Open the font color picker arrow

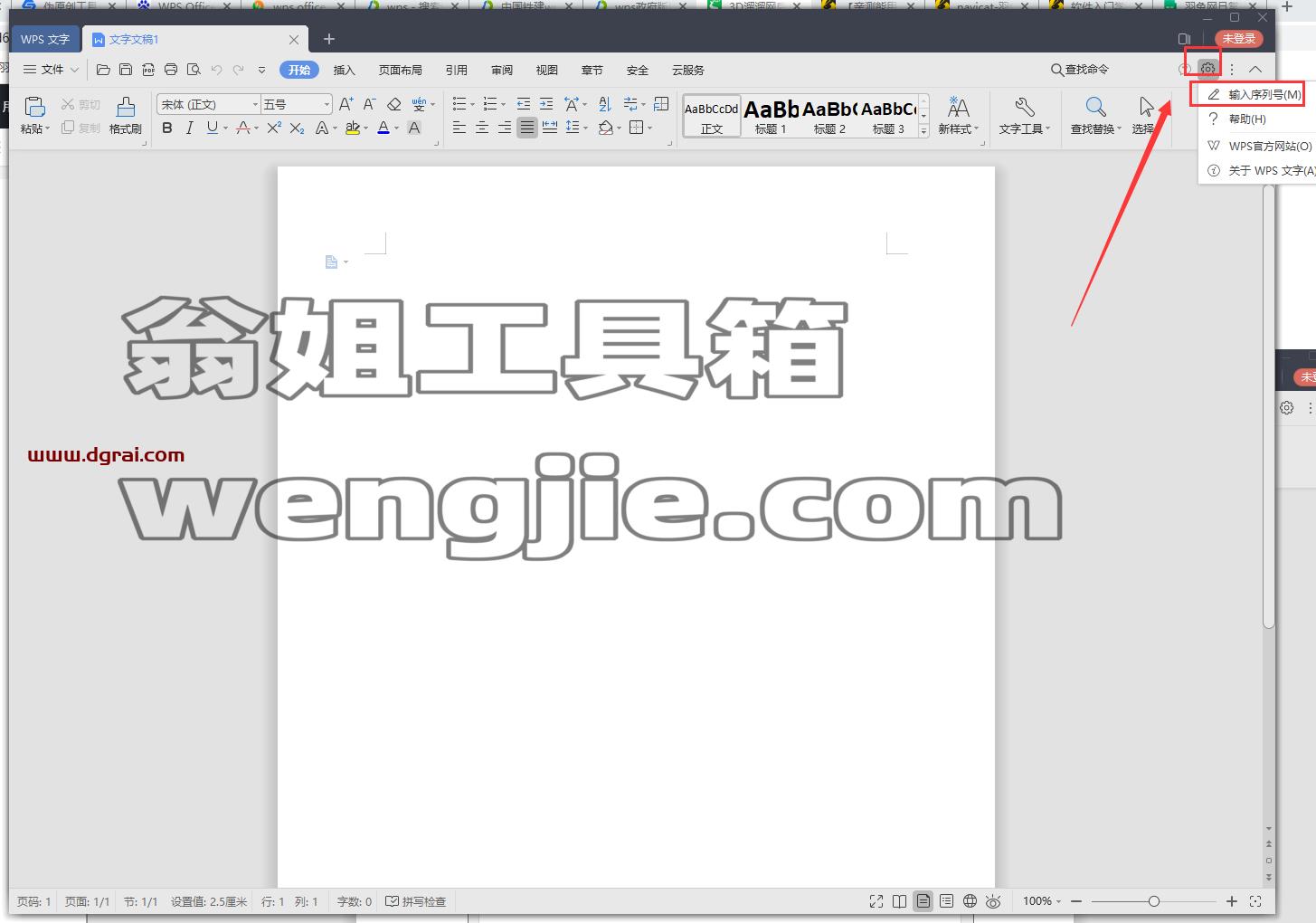[396, 128]
